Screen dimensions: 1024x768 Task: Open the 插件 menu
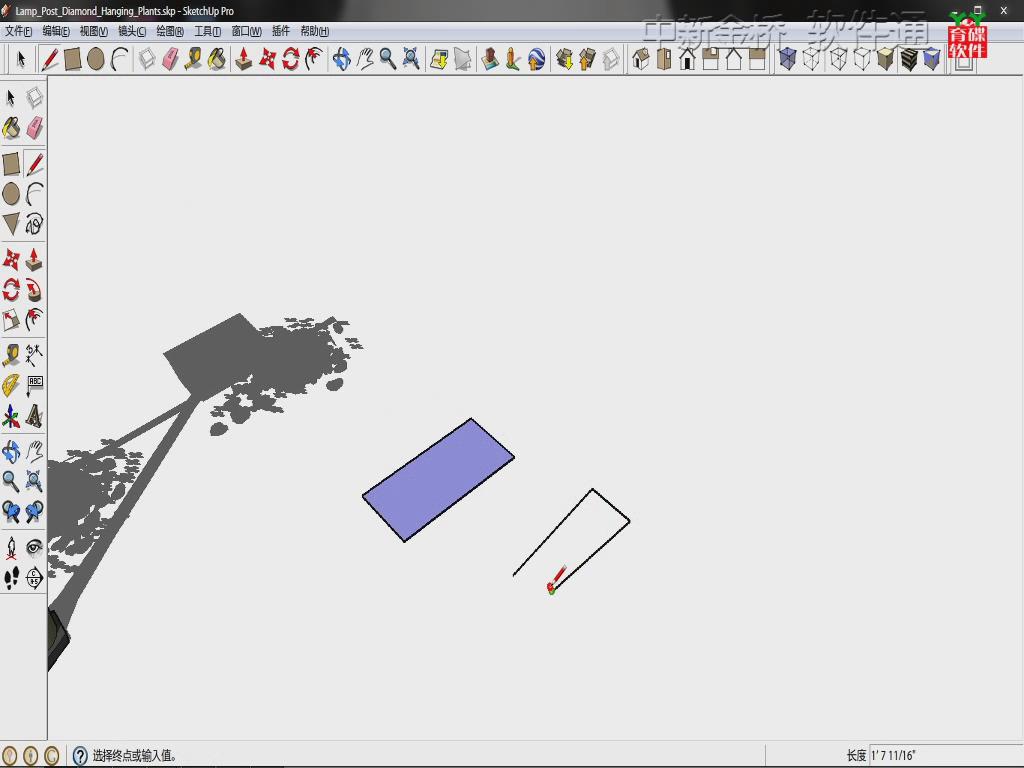[x=281, y=31]
